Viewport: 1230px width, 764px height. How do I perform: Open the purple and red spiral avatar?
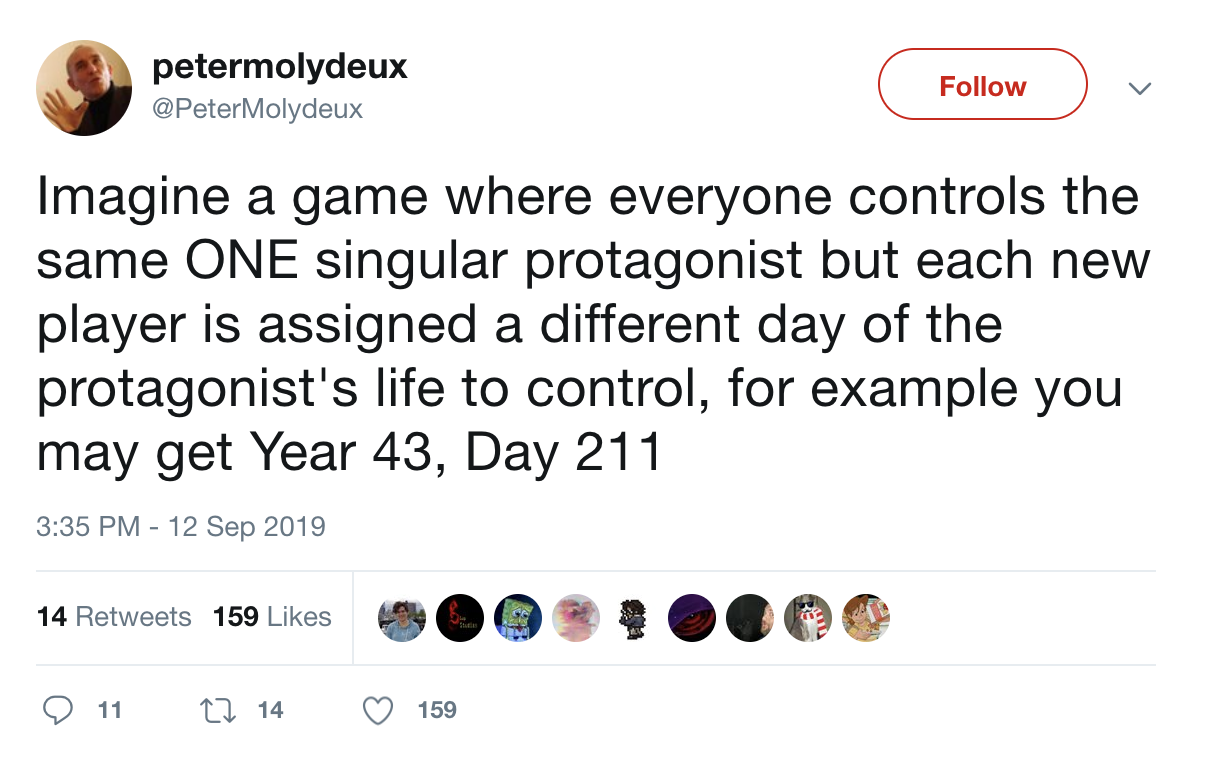click(692, 618)
